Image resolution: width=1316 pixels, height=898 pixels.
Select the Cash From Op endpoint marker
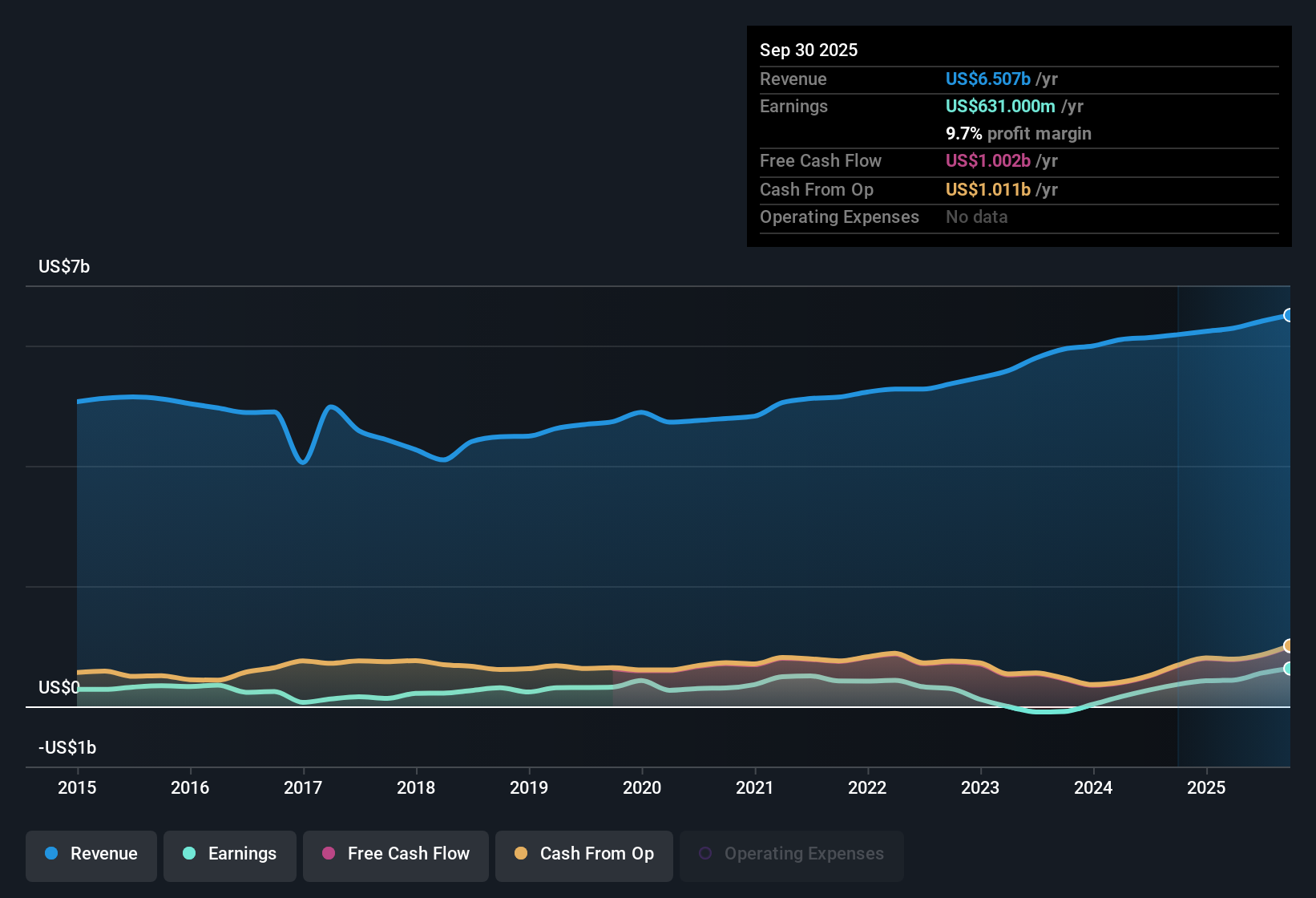point(1289,645)
